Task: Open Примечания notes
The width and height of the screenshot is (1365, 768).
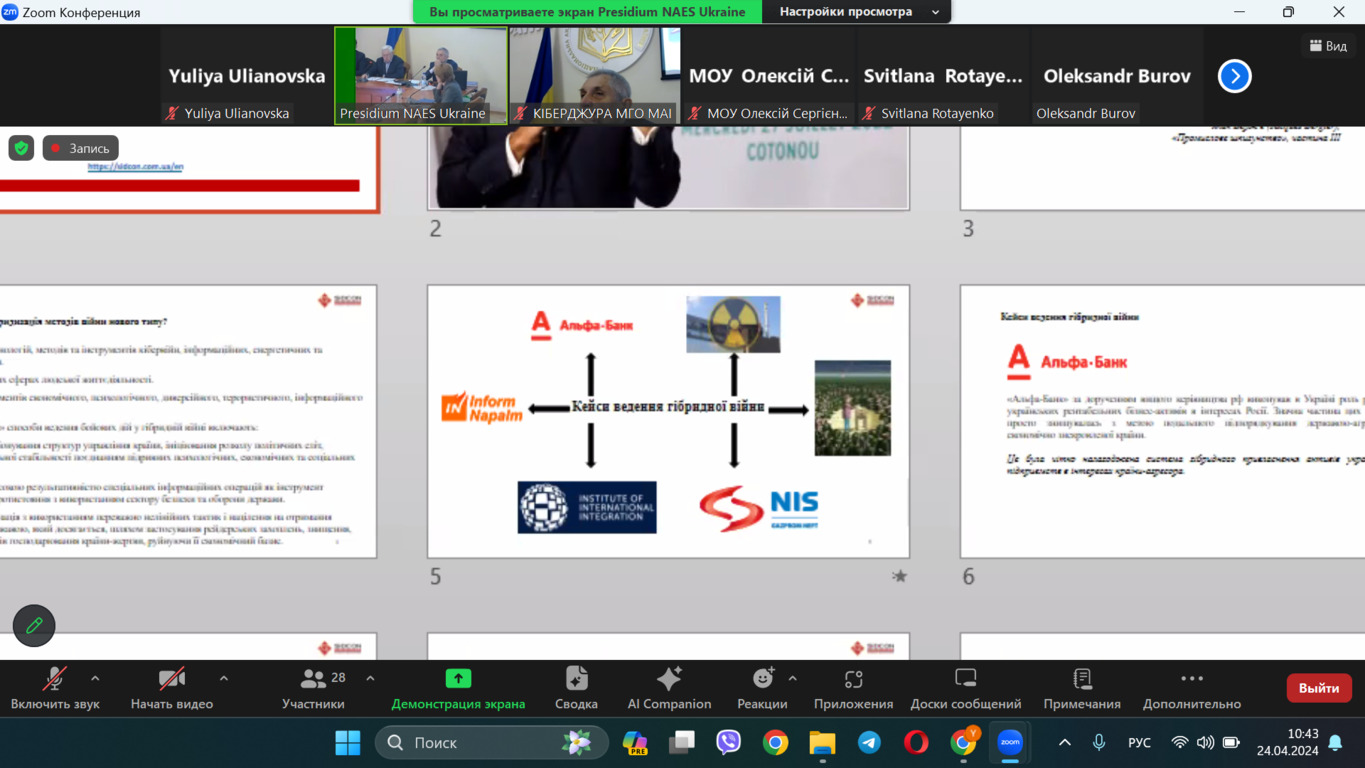Action: pyautogui.click(x=1082, y=689)
